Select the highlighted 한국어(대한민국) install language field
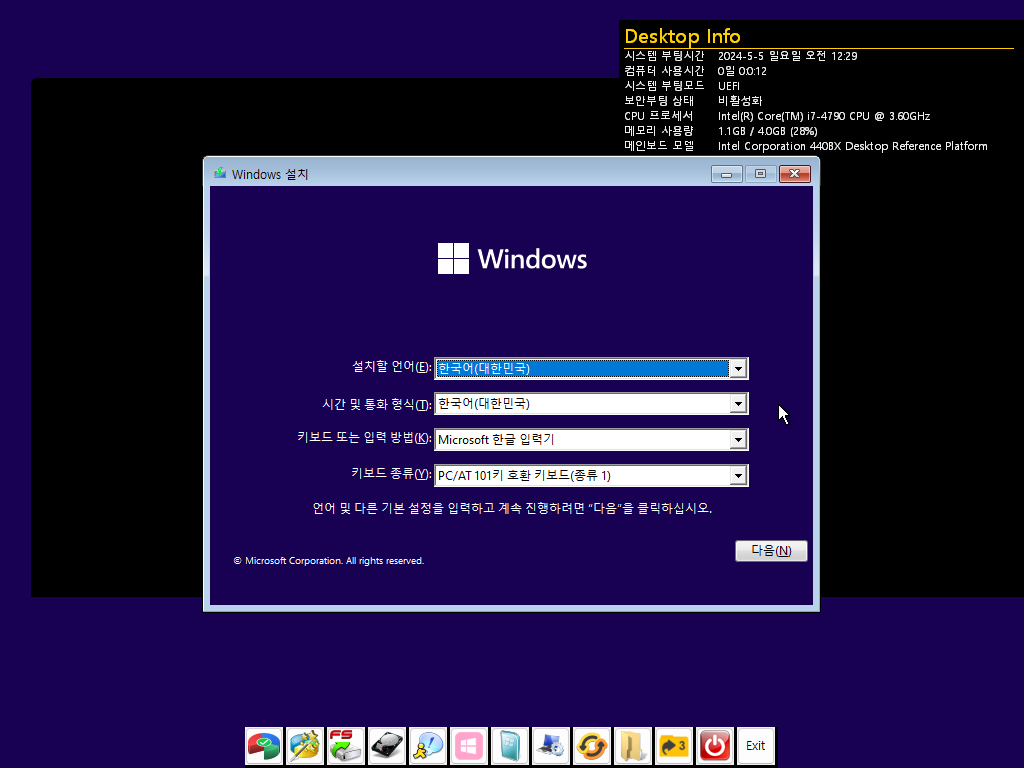 (591, 368)
